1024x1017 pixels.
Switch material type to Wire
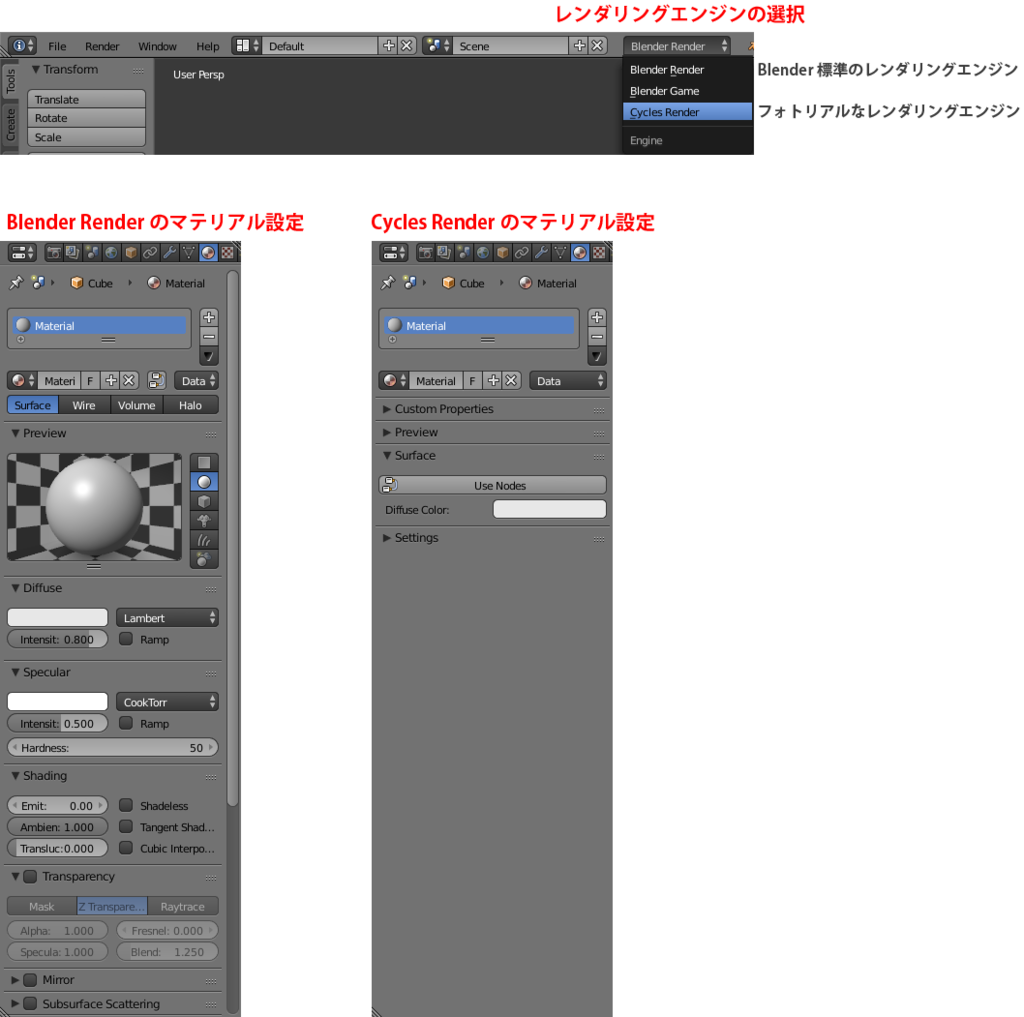[x=84, y=405]
